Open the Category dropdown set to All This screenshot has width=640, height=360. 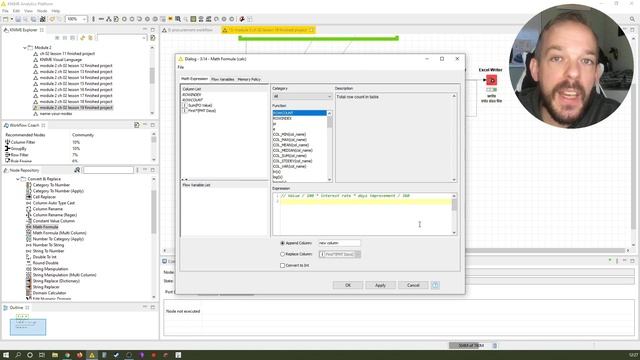302,96
